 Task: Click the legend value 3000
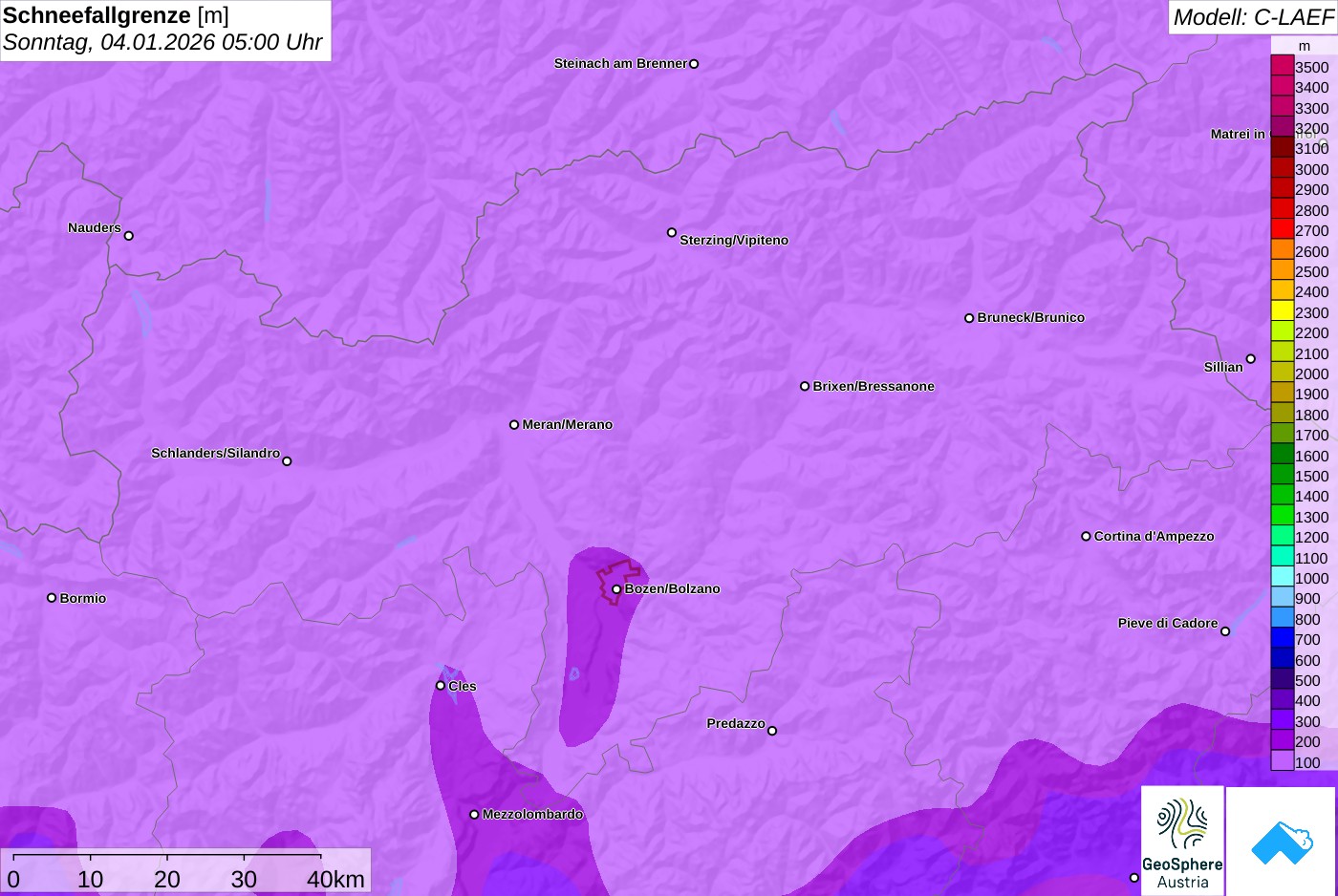[1312, 169]
